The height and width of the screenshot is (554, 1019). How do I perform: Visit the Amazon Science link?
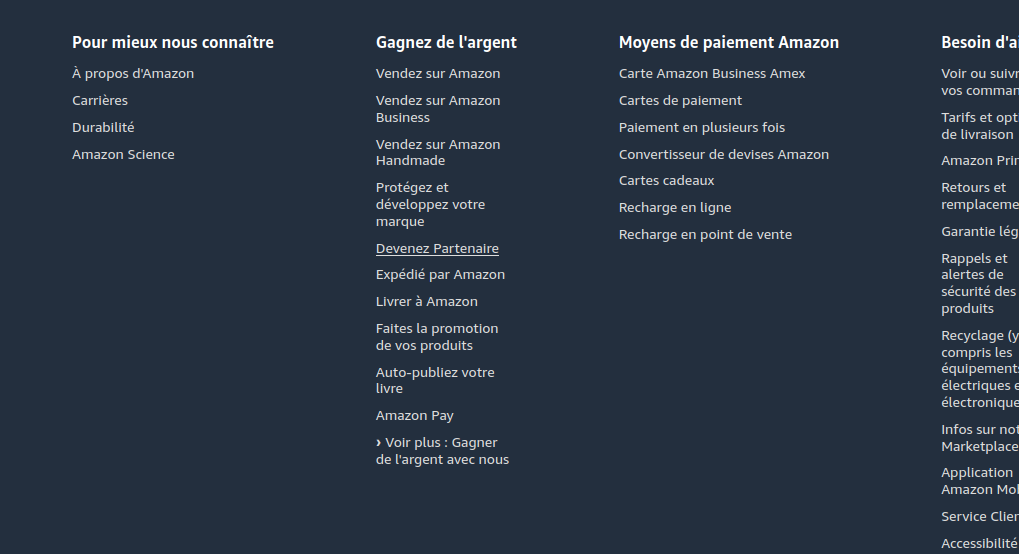[x=123, y=155]
